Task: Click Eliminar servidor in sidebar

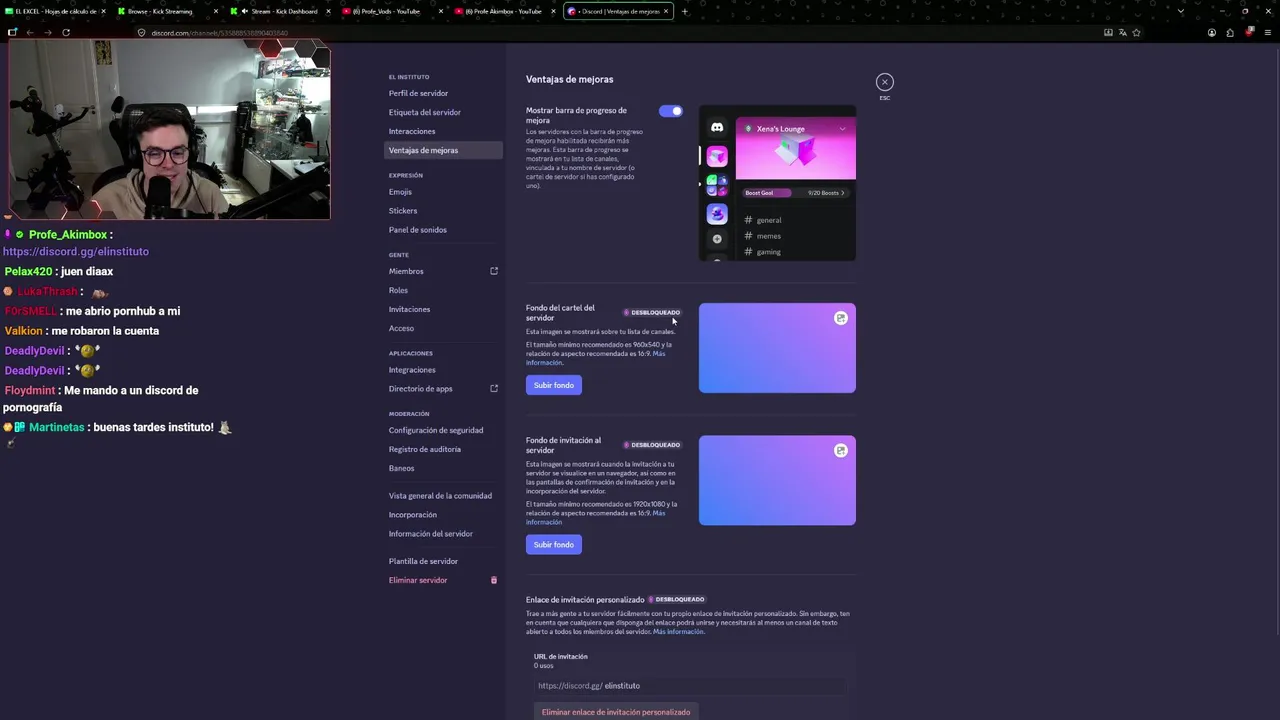Action: [418, 580]
